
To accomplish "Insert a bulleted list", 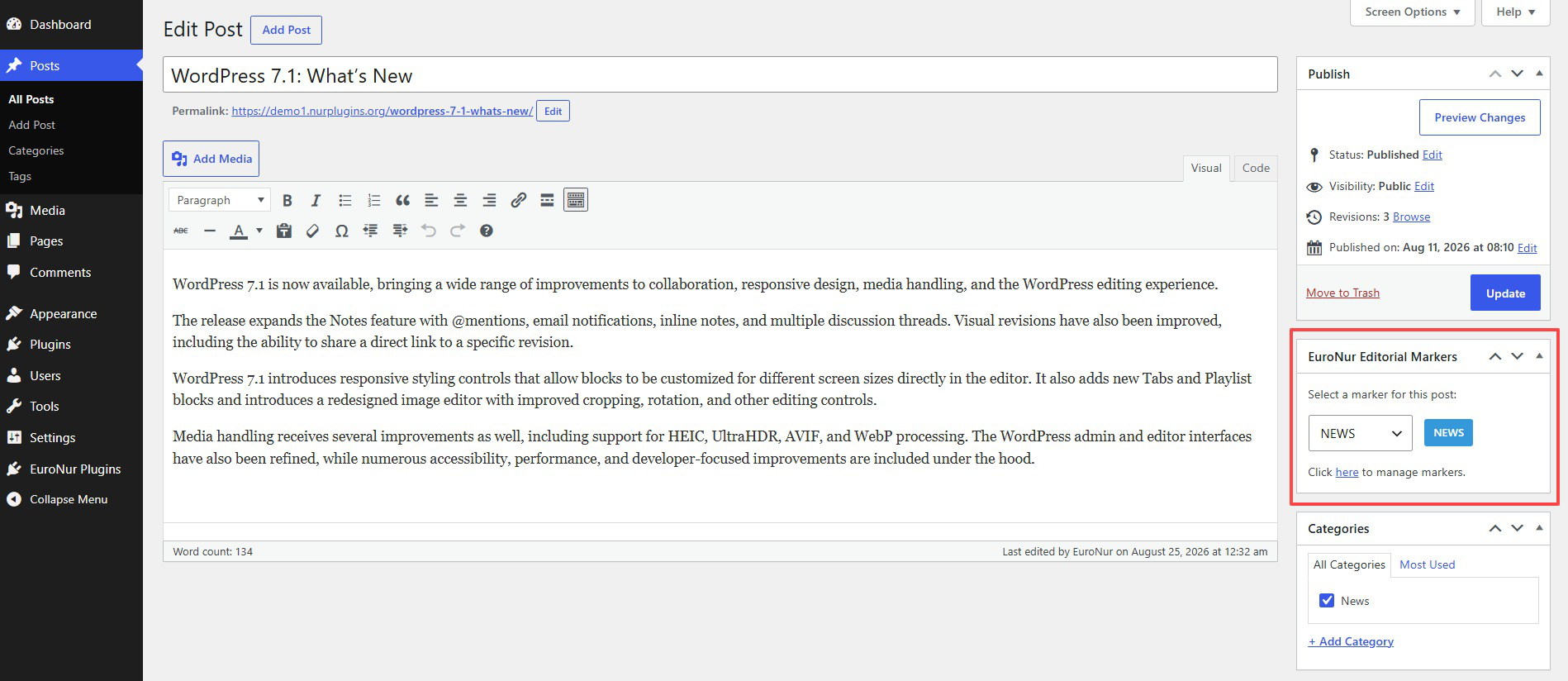I will pyautogui.click(x=344, y=200).
